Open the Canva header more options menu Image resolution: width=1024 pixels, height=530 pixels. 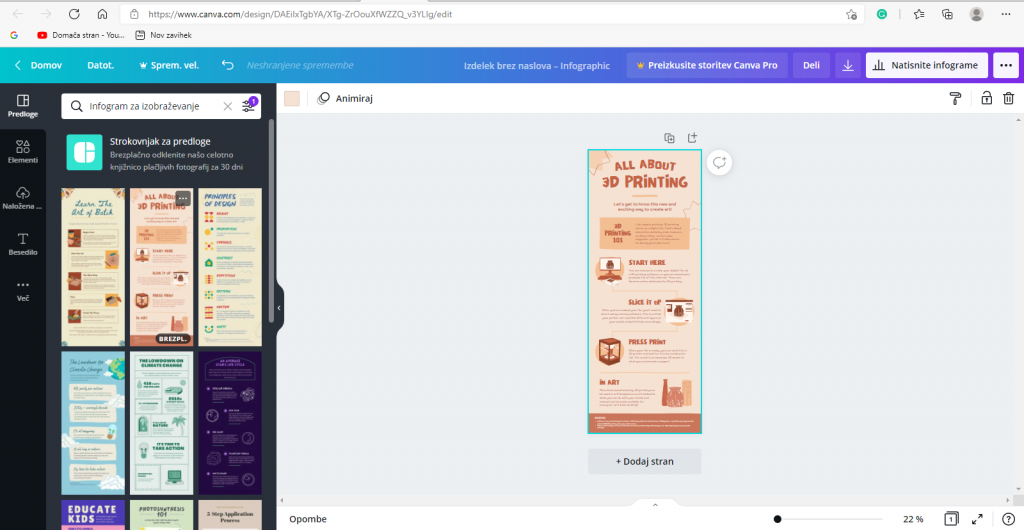pos(1006,65)
